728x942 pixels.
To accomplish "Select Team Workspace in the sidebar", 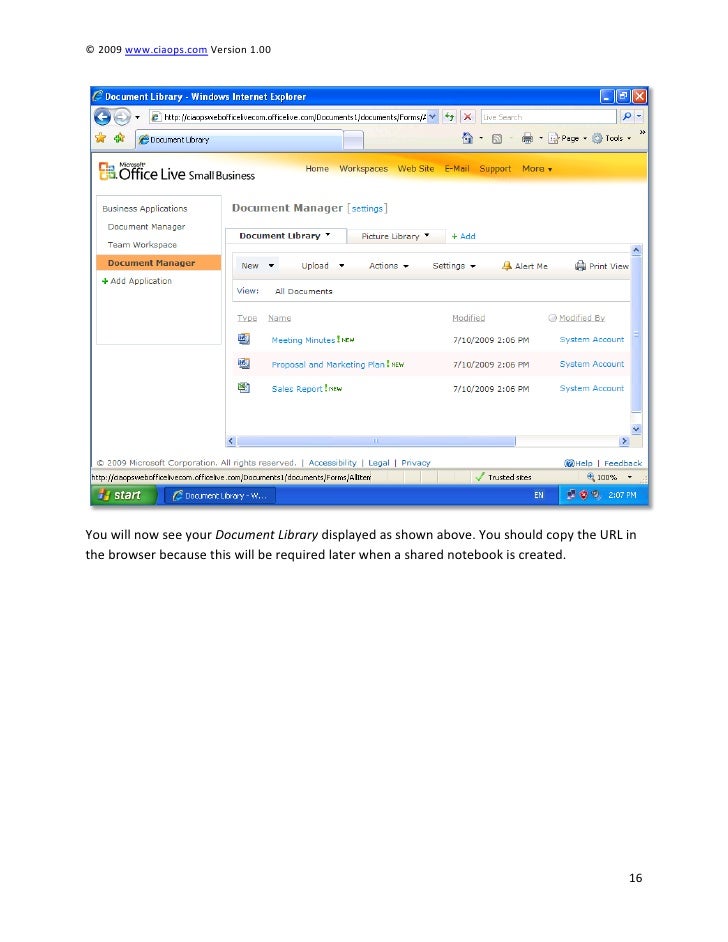I will (142, 245).
